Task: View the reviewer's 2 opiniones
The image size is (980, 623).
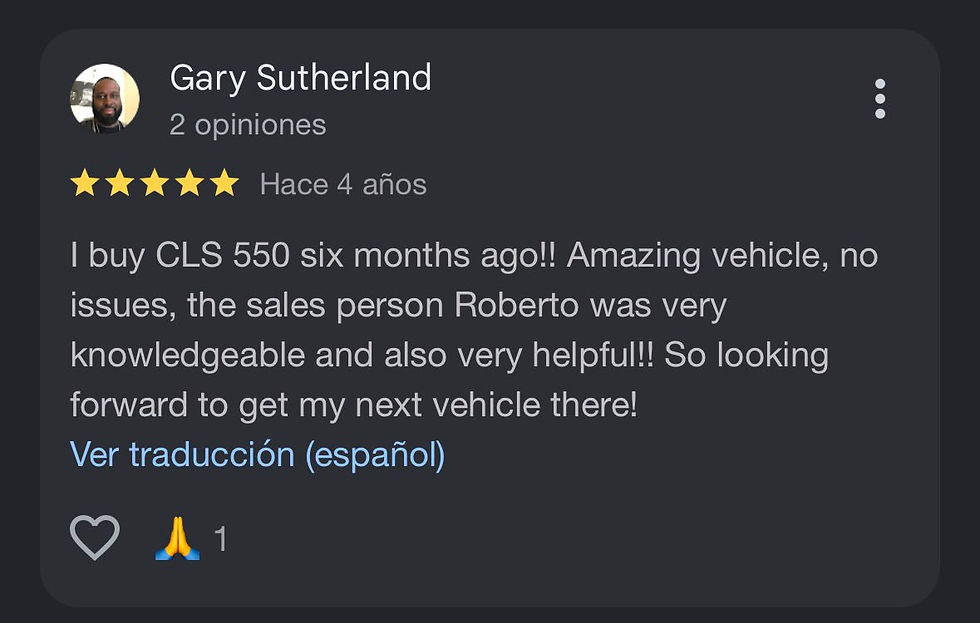Action: click(x=248, y=125)
